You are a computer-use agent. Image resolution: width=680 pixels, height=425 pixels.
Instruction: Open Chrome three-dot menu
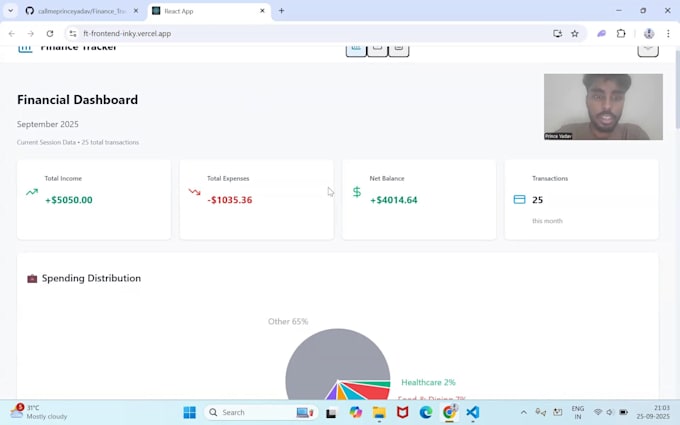click(x=668, y=33)
